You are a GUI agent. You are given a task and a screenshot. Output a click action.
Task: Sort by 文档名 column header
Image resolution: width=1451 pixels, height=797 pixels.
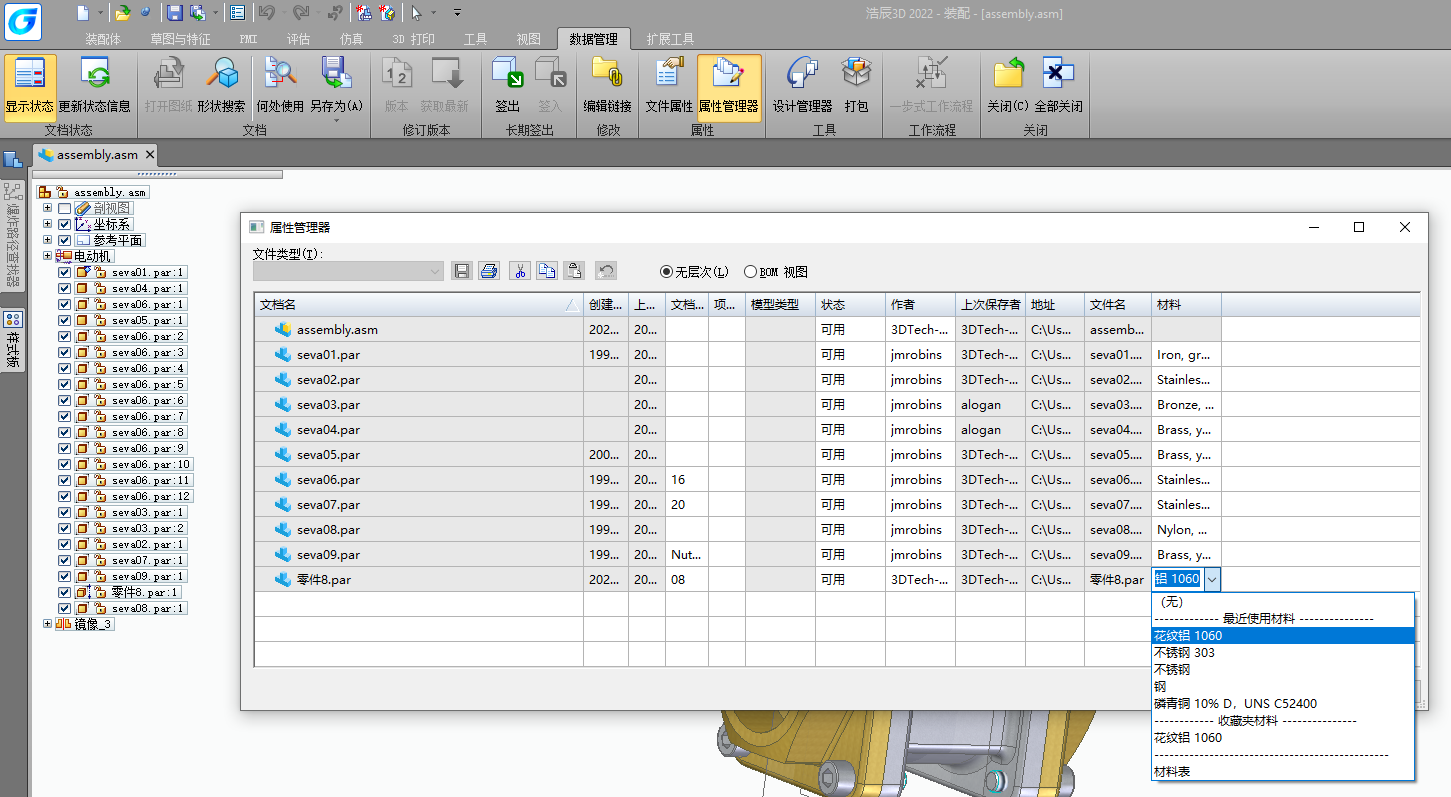(418, 304)
